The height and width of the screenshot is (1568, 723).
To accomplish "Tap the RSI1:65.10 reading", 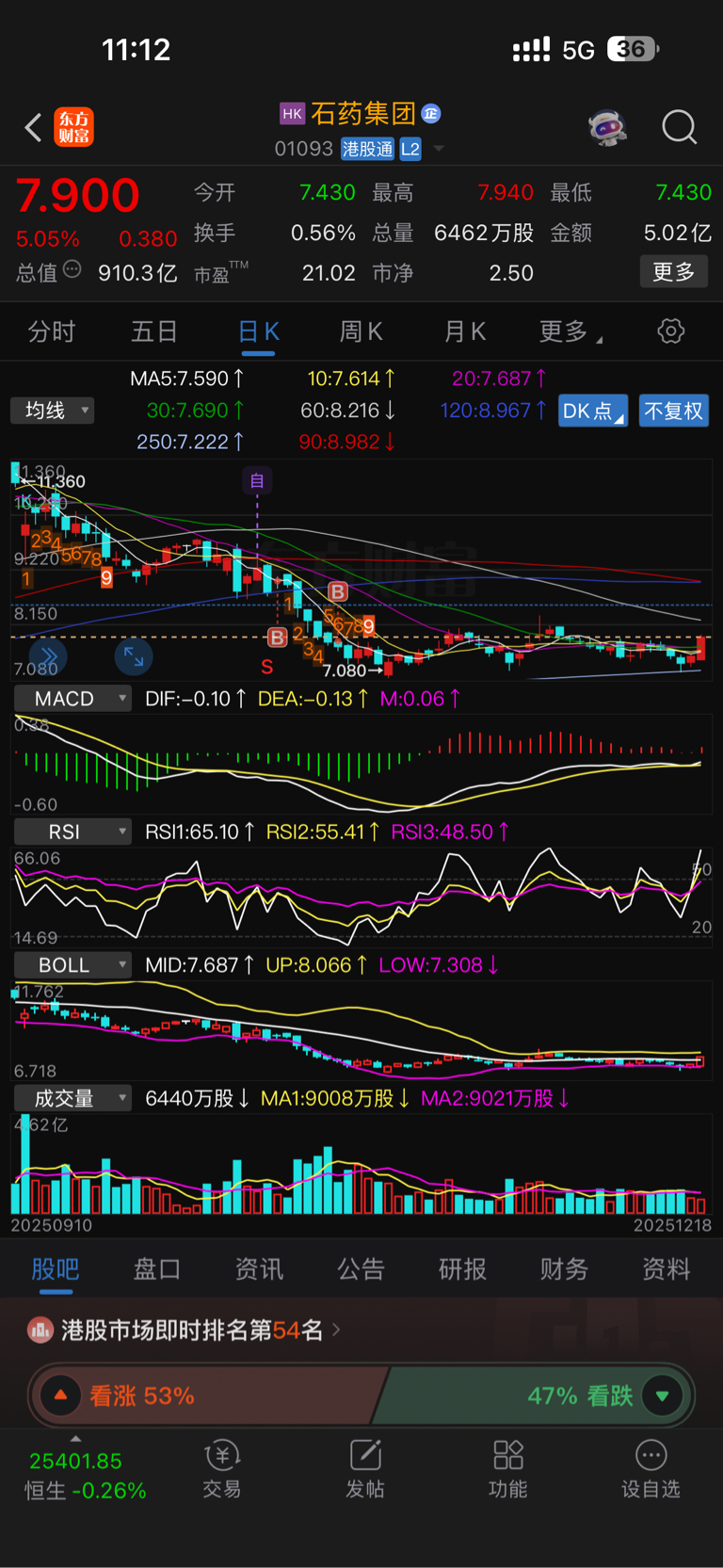I will pos(200,832).
